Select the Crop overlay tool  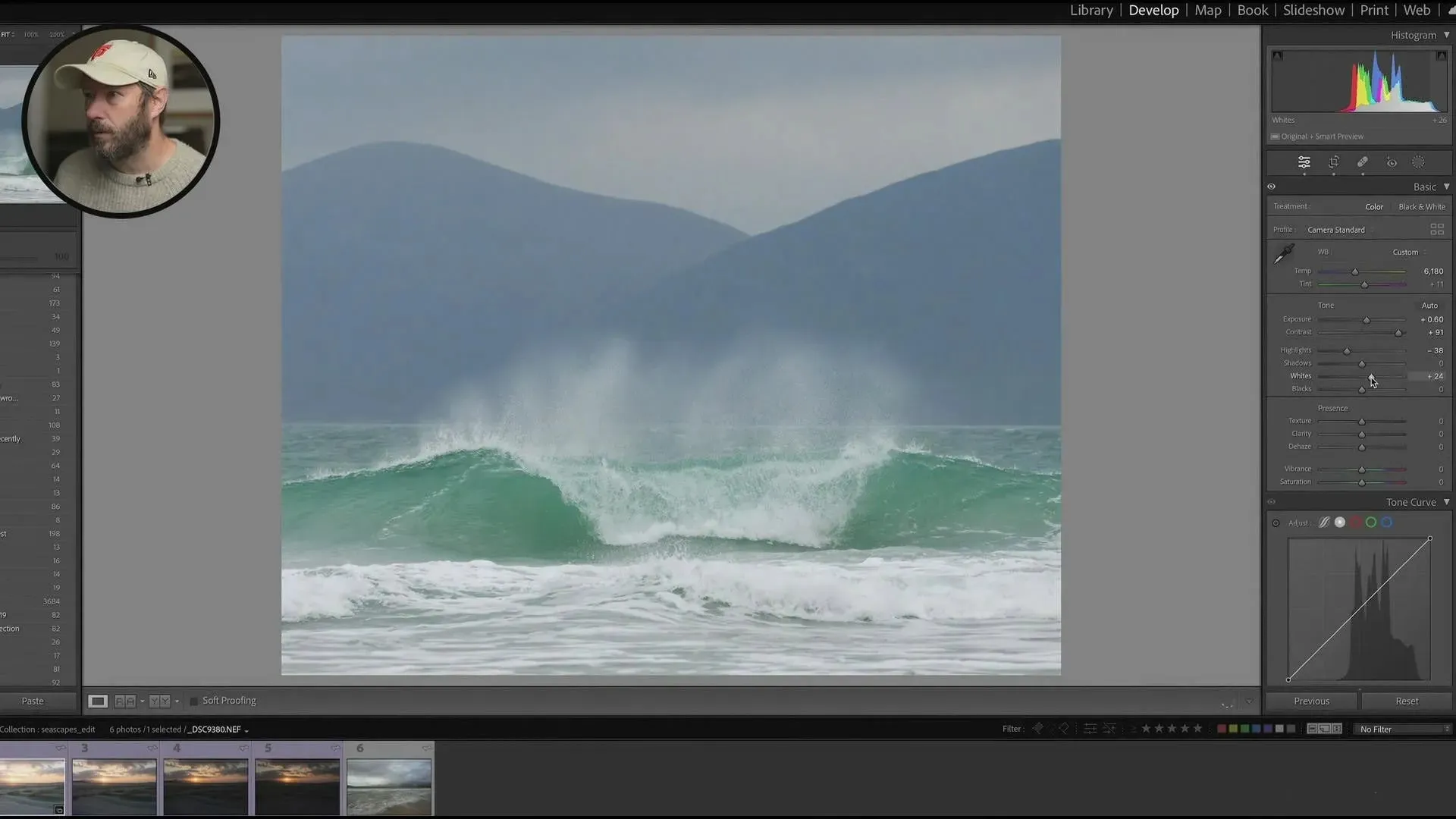(x=1333, y=162)
